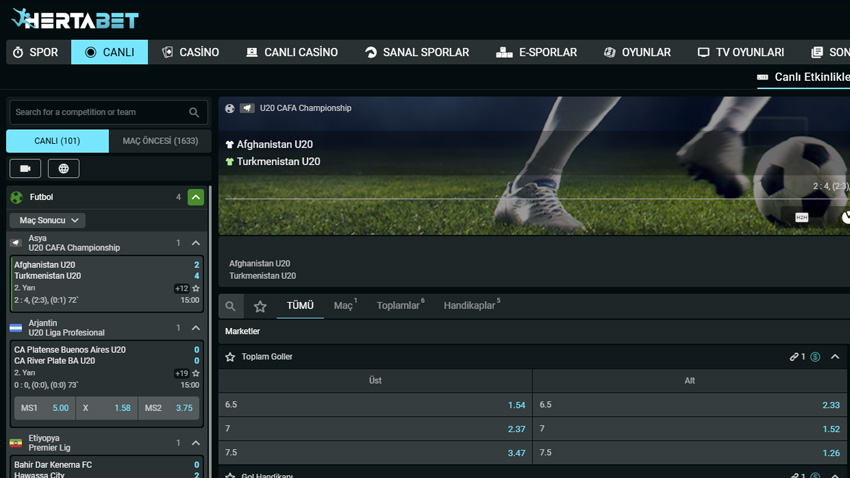Bet Üst 7.5 at 3.47
Screen dimensions: 850x478
tap(375, 453)
